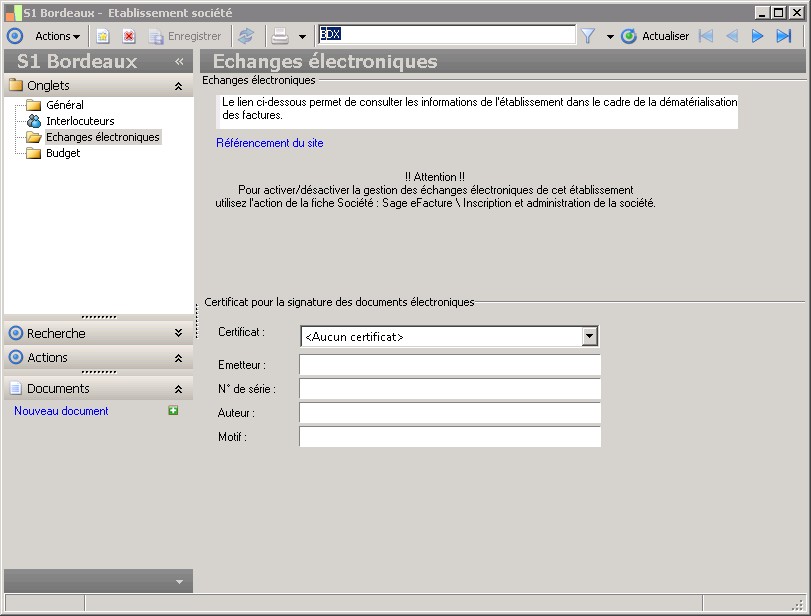The height and width of the screenshot is (616, 811).
Task: Click the refresh arrows toolbar icon
Action: point(246,36)
